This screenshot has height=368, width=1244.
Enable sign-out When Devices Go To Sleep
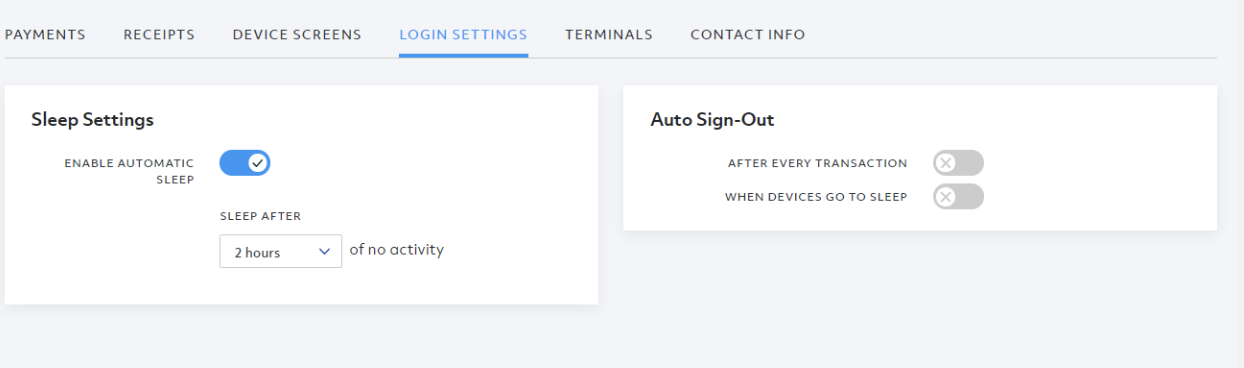tap(958, 197)
